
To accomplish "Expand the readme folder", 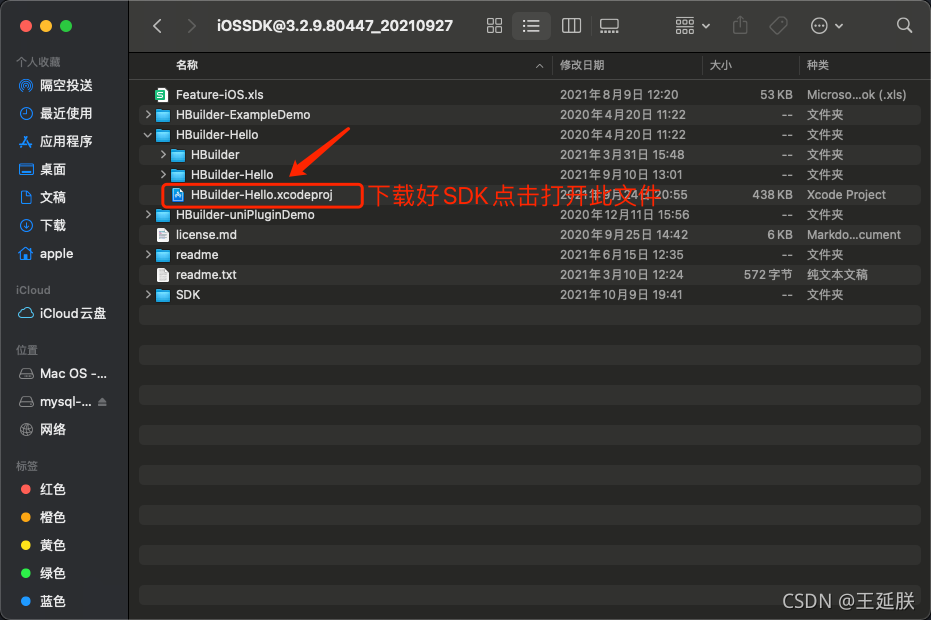I will 148,255.
